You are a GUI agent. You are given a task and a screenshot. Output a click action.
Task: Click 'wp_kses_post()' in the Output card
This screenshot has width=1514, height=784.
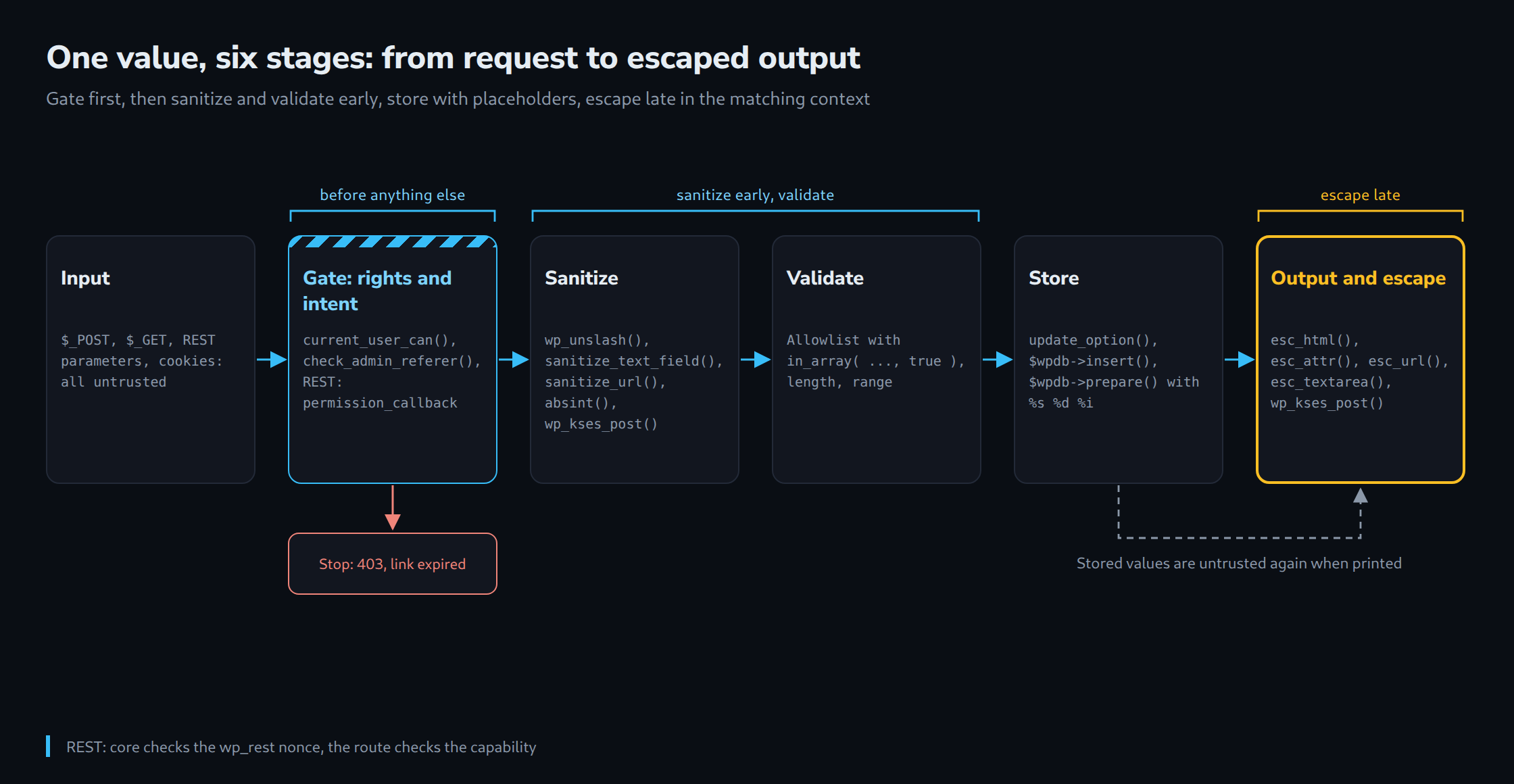coord(1327,403)
